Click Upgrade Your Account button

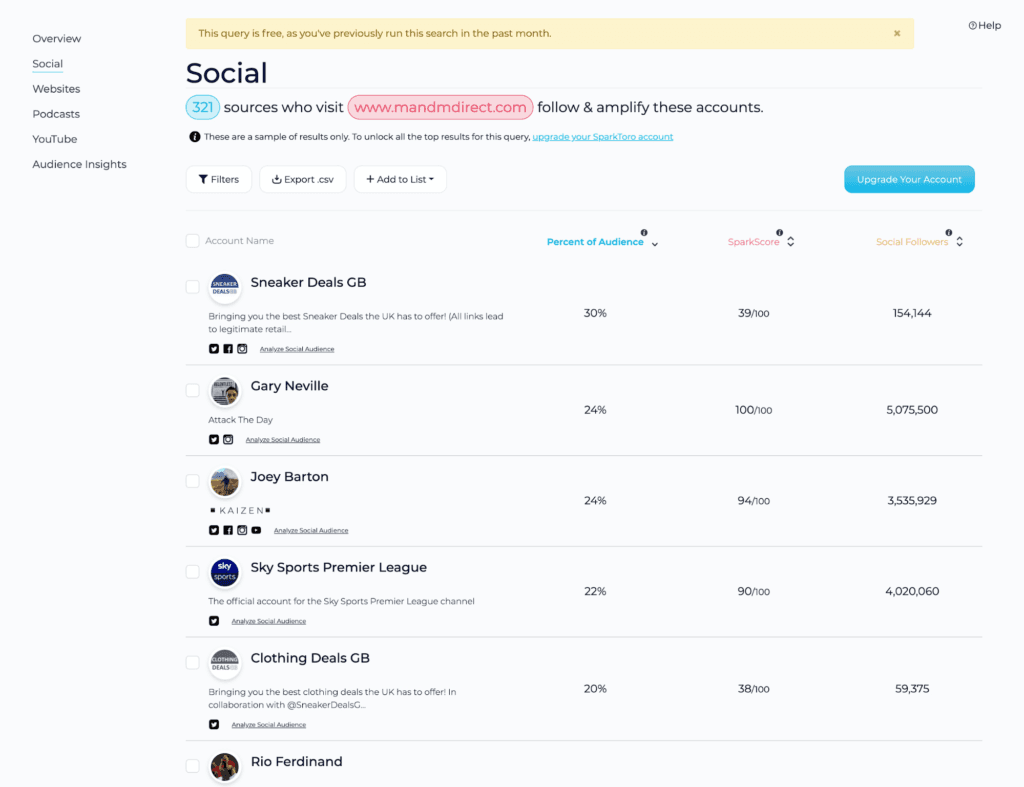909,180
